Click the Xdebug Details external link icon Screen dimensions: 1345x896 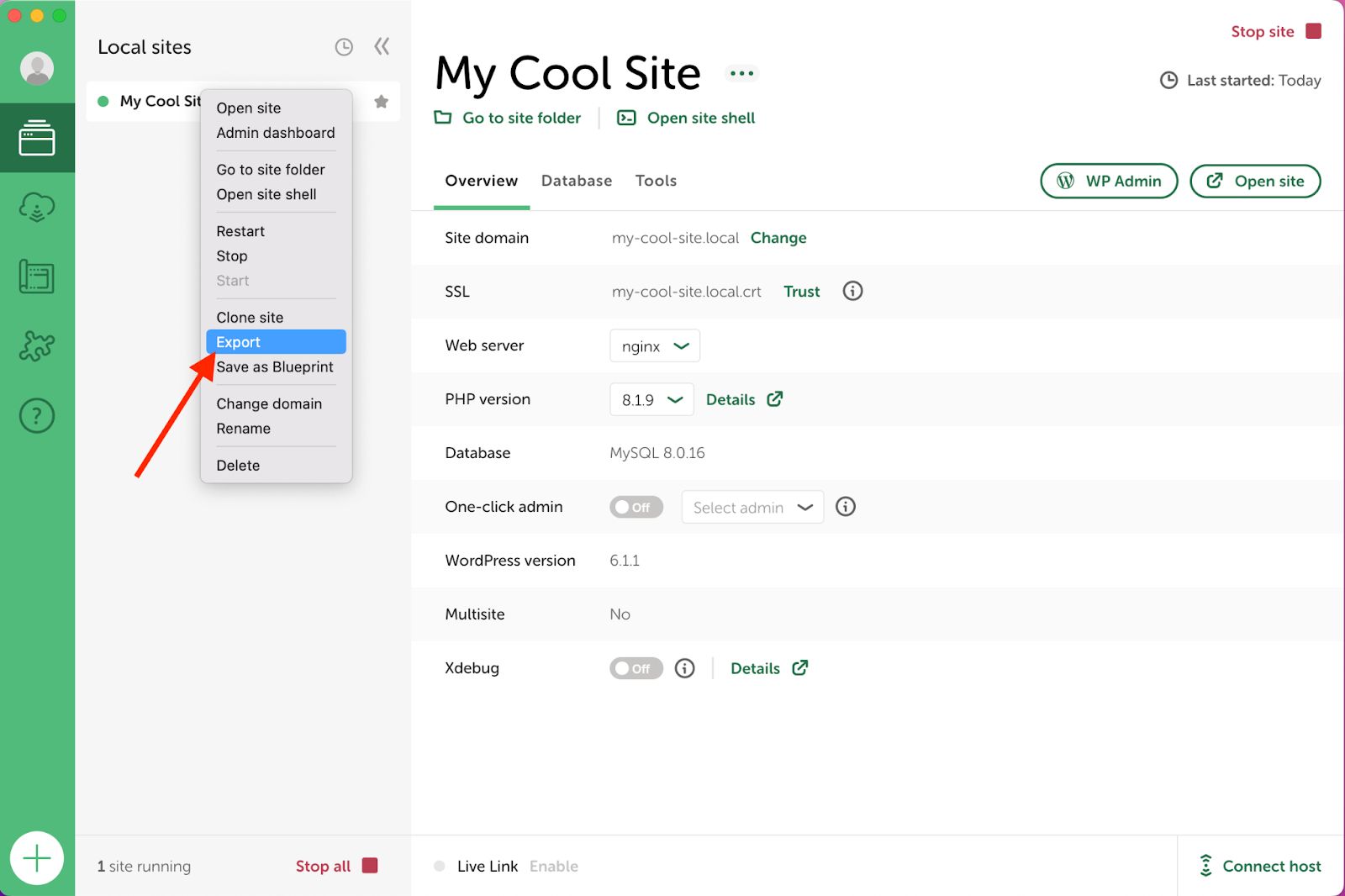tap(800, 668)
